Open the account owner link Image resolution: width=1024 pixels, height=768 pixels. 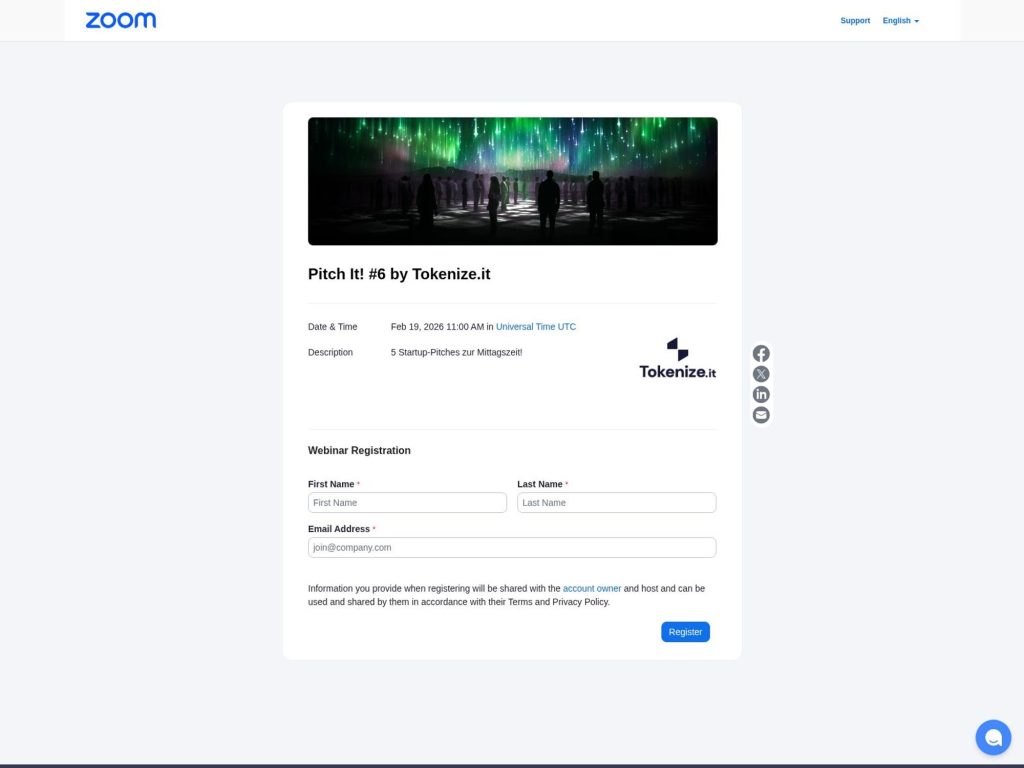tap(592, 589)
